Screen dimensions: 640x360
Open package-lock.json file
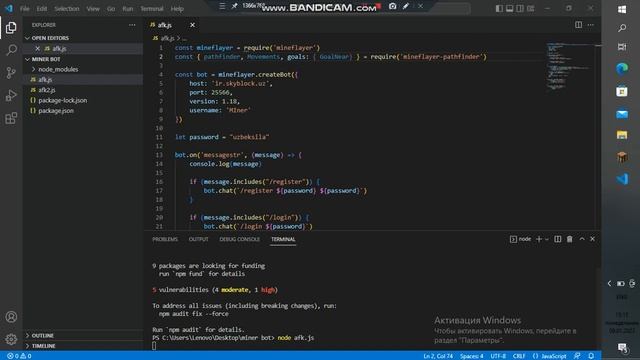(83, 100)
